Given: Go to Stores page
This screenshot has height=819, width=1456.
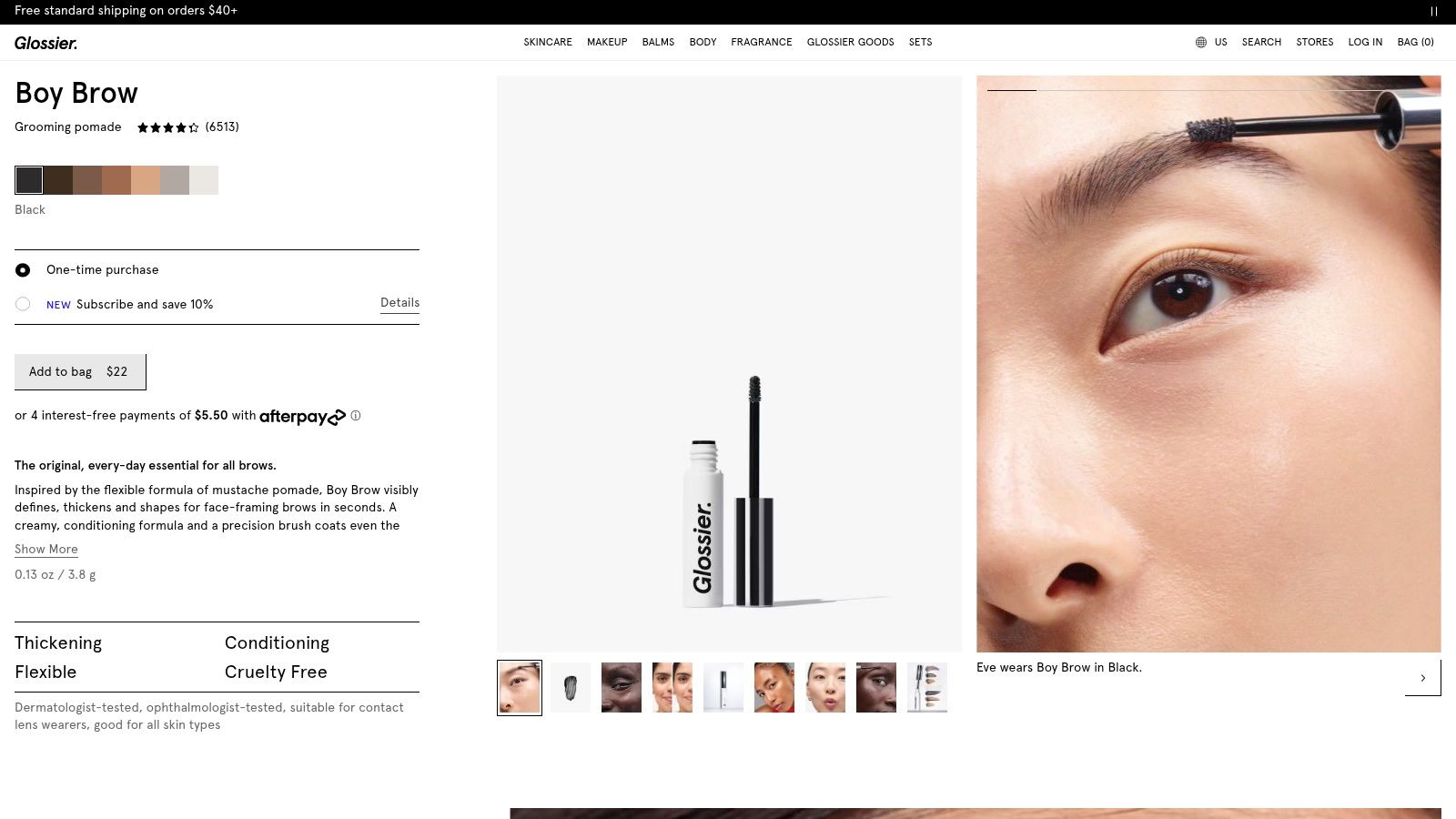Looking at the screenshot, I should [1314, 42].
